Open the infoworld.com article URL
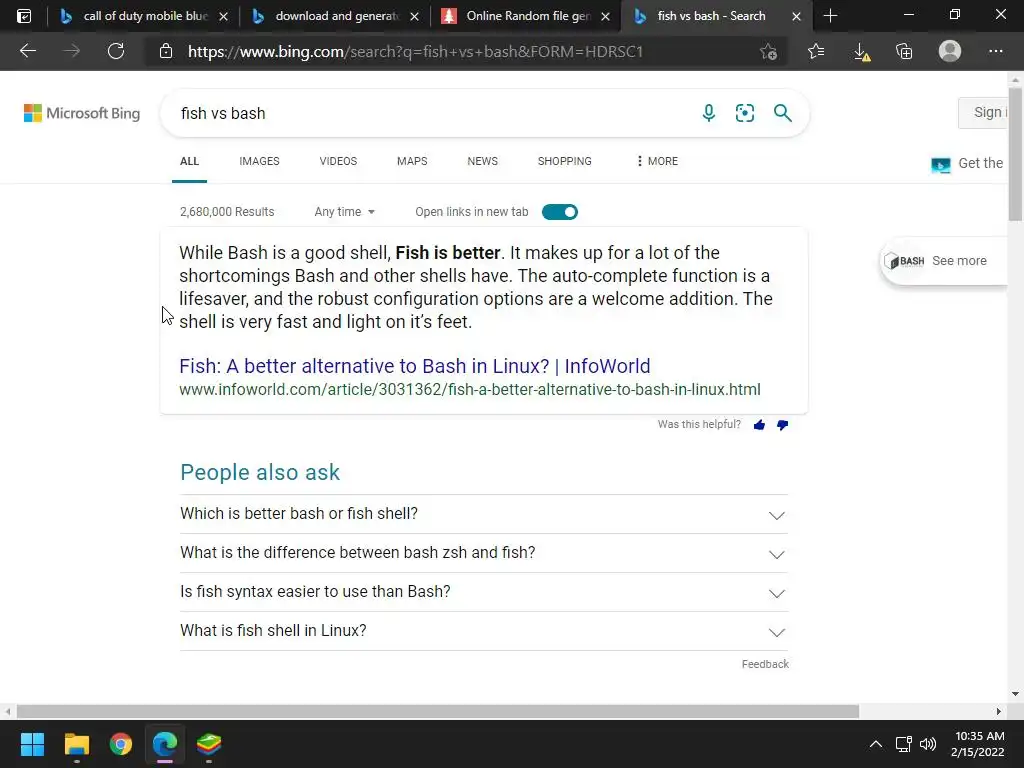Image resolution: width=1024 pixels, height=768 pixels. click(470, 389)
